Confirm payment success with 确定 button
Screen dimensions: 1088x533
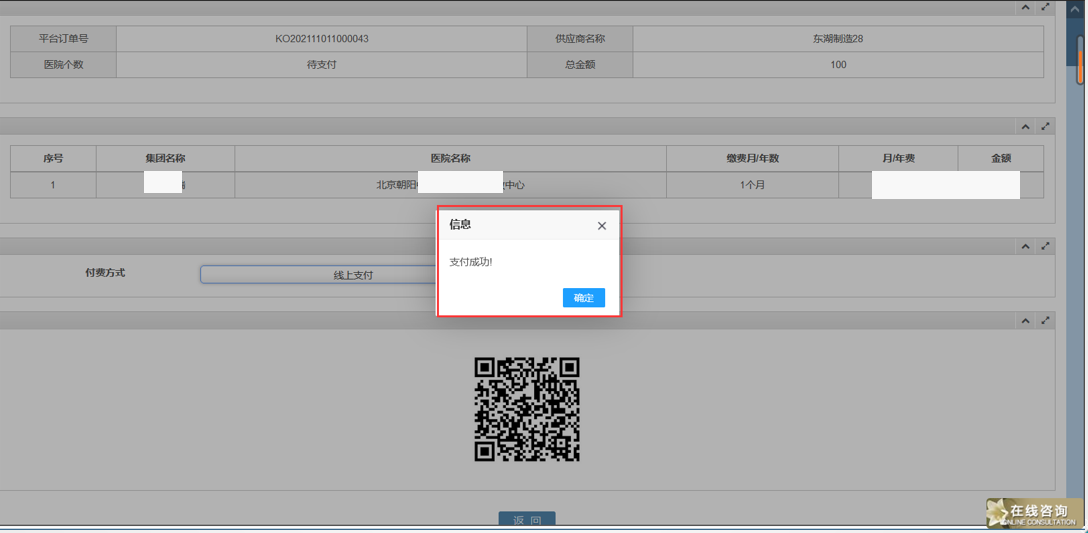click(584, 298)
